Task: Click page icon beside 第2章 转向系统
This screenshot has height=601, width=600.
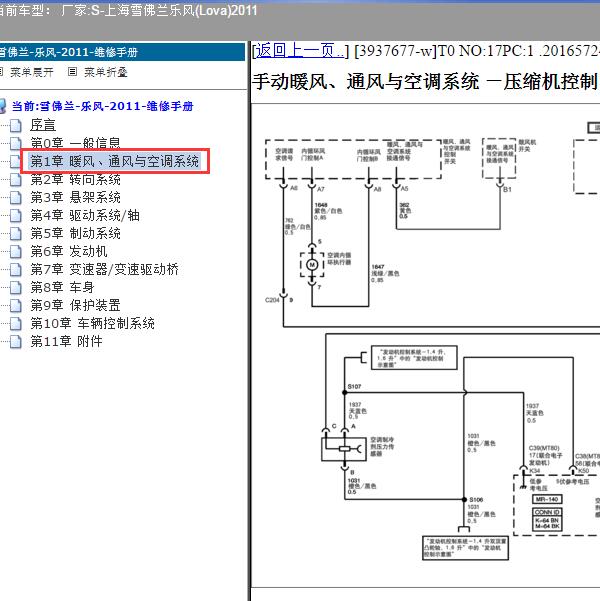Action: point(16,179)
